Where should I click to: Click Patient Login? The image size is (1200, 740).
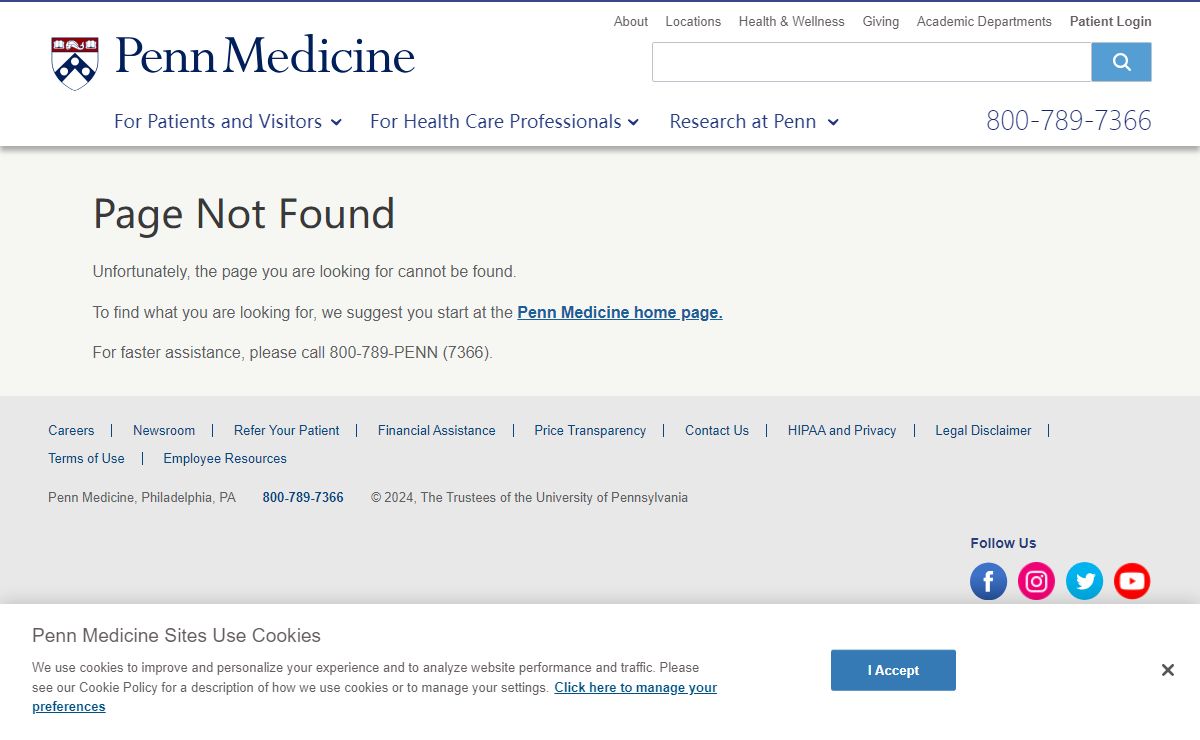coord(1110,21)
